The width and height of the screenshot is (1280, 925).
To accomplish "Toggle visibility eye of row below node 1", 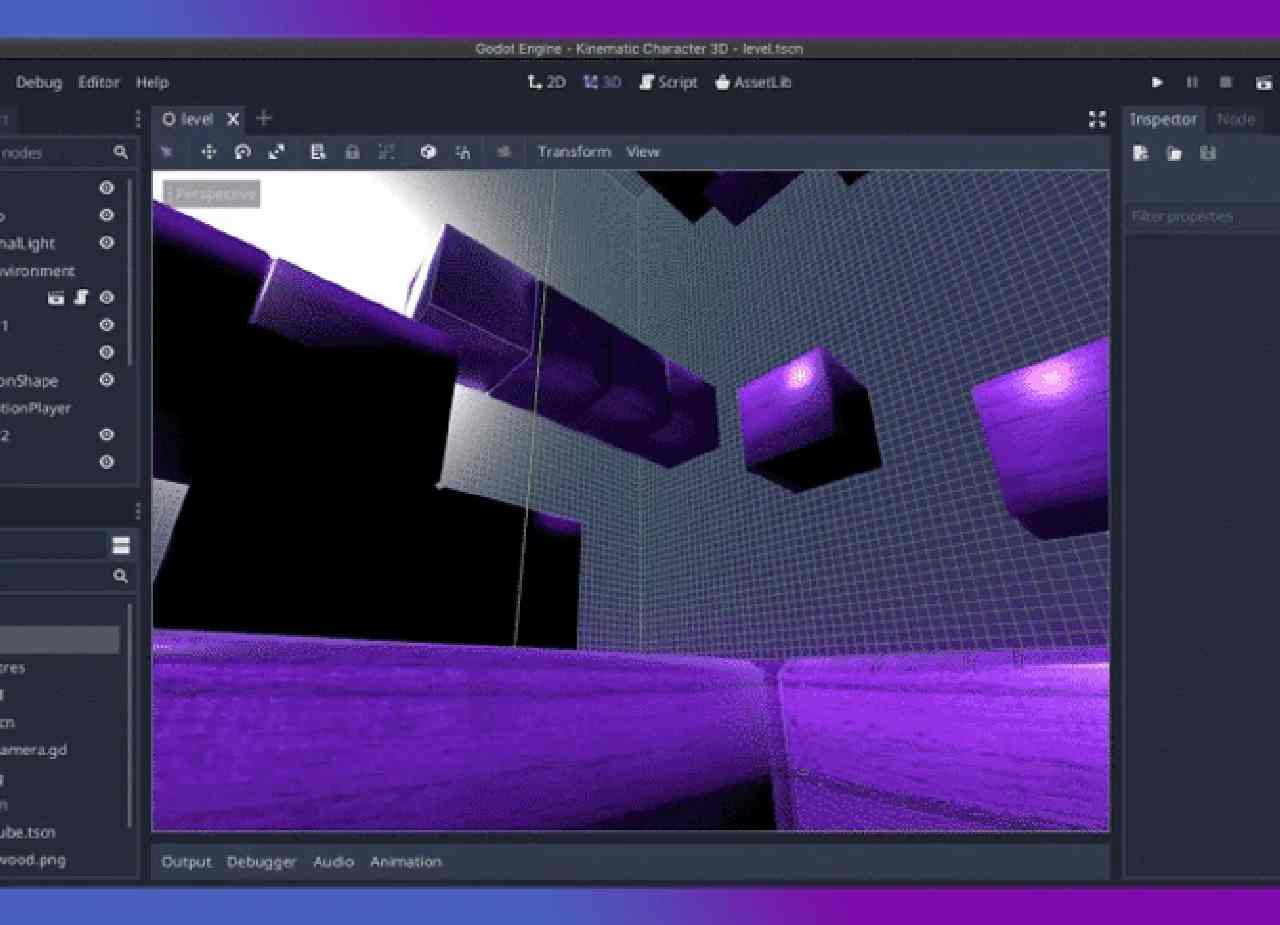I will [106, 353].
